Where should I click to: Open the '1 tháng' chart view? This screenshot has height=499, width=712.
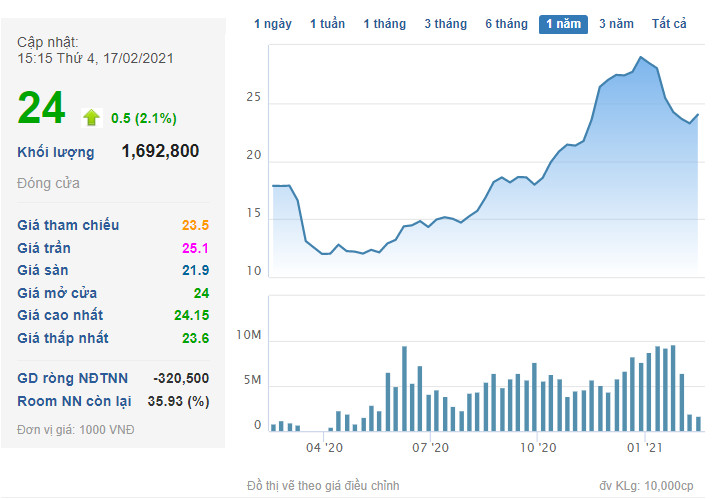[385, 24]
